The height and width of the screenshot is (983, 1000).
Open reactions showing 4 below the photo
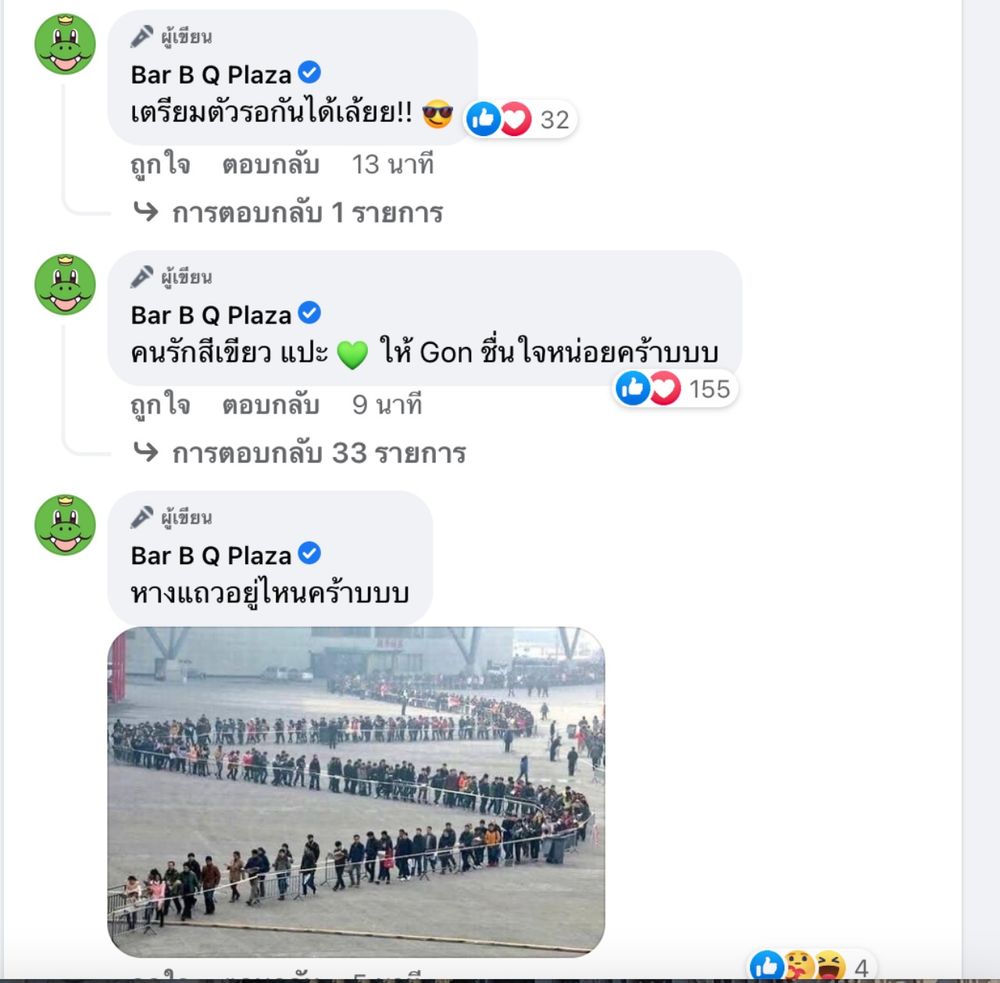coord(810,966)
